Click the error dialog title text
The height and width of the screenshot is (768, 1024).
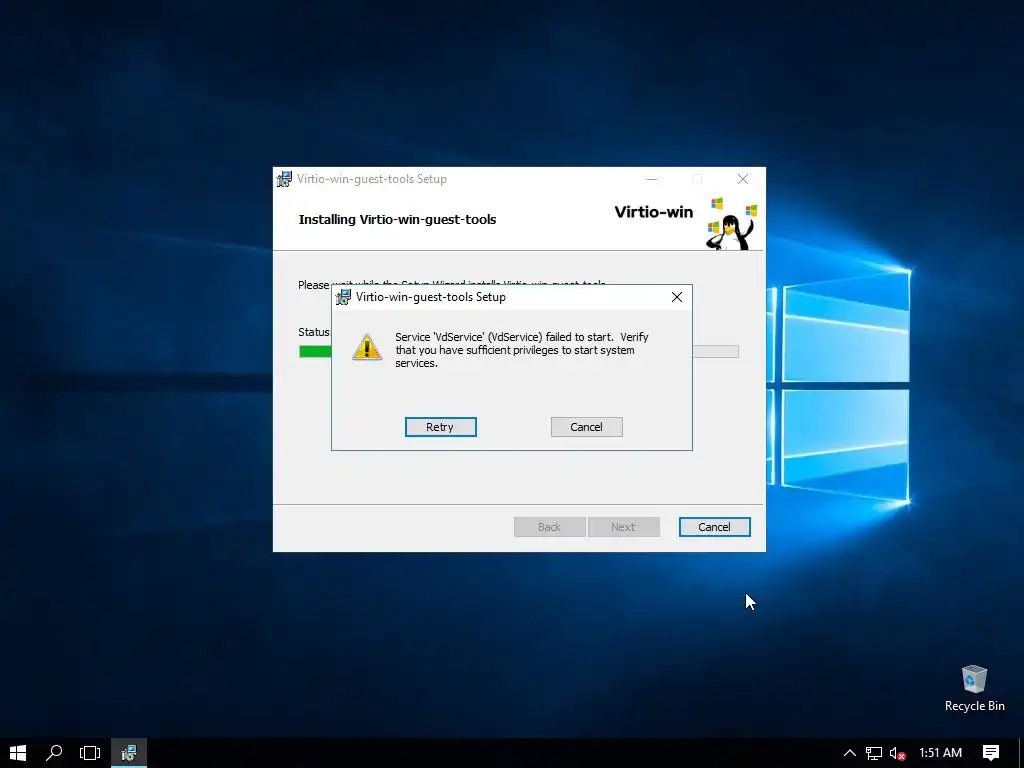click(430, 297)
